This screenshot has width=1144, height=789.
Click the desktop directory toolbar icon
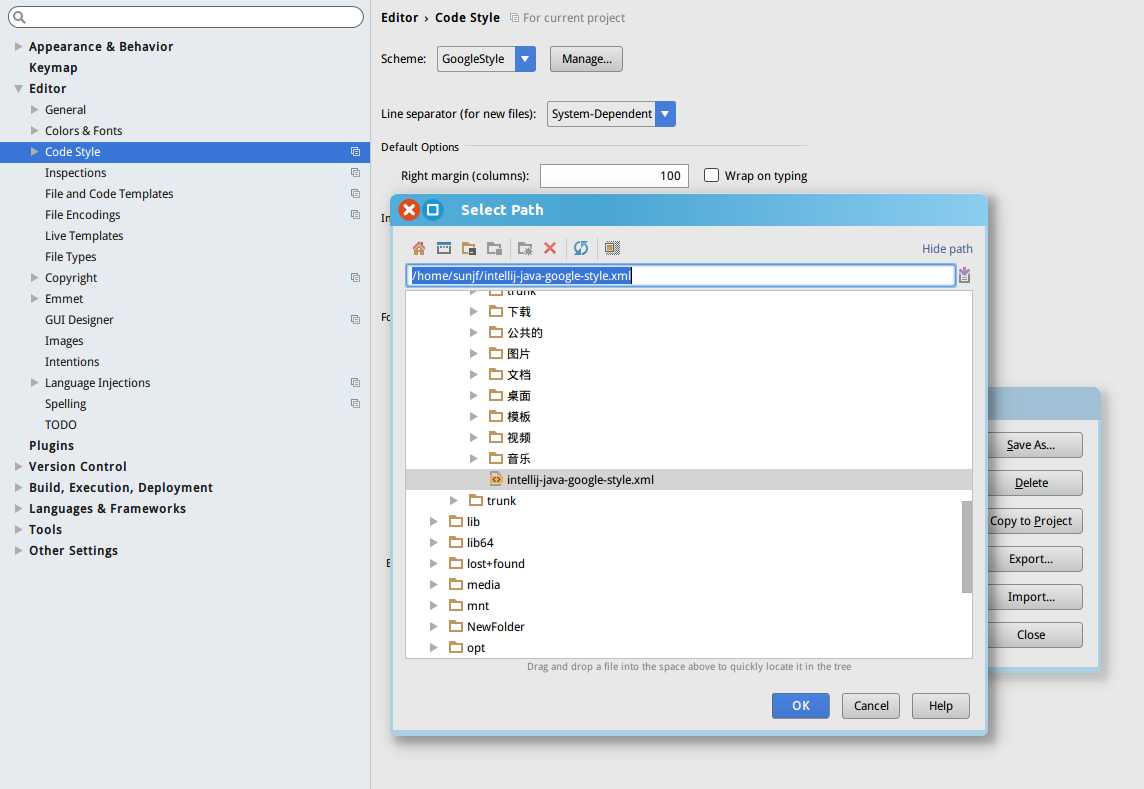(x=444, y=248)
